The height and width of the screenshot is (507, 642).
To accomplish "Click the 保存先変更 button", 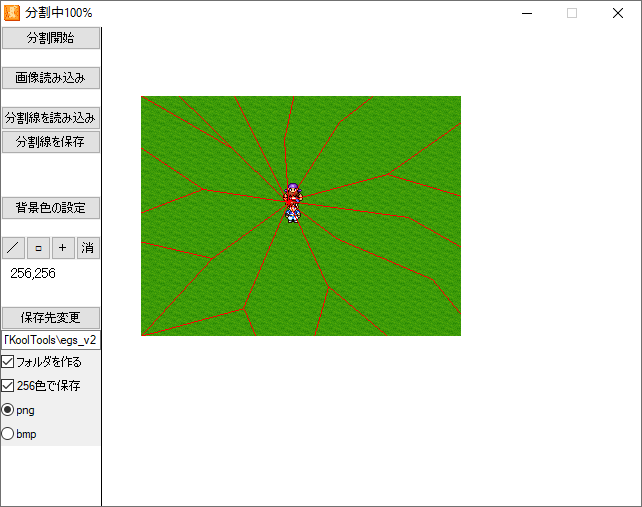I will pyautogui.click(x=51, y=318).
